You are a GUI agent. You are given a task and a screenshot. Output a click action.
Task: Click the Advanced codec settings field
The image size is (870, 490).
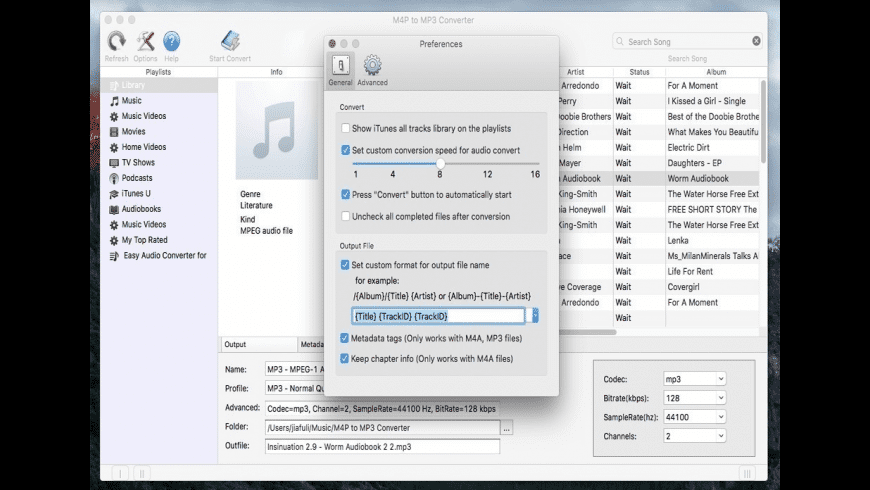tap(382, 409)
